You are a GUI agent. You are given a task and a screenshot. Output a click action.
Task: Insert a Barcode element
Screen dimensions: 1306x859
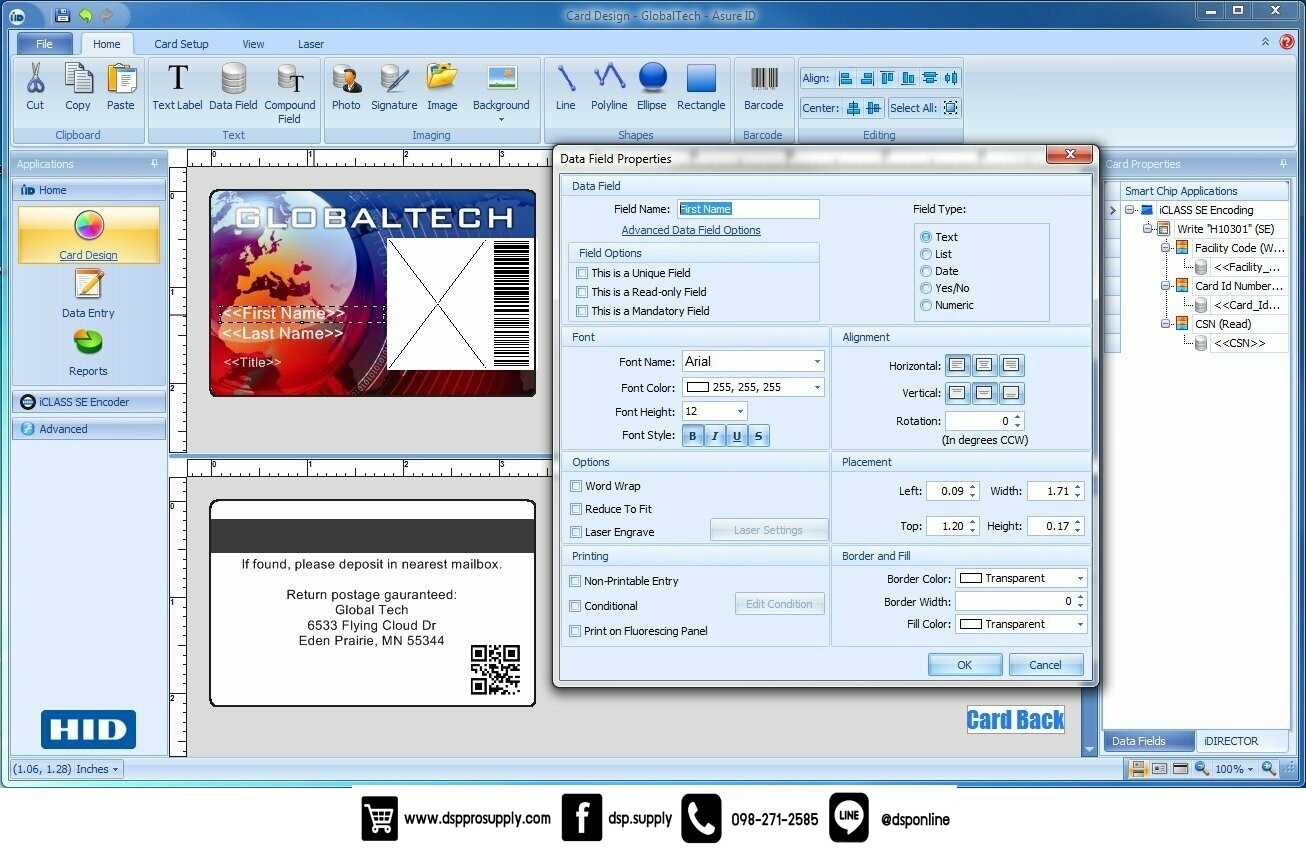(x=763, y=88)
